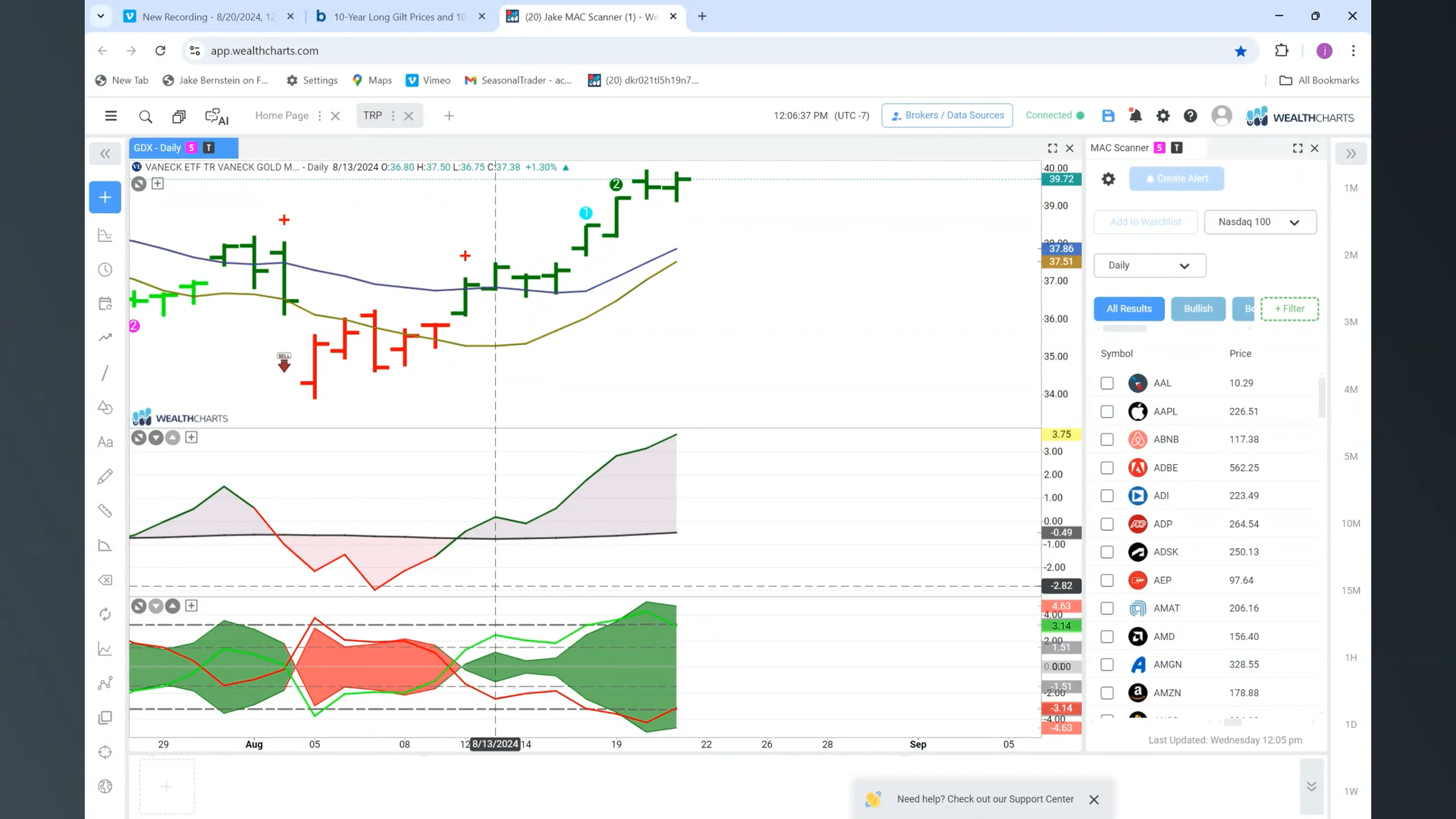Select the pencil drawing tool
Viewport: 1456px width, 819px height.
point(105,476)
